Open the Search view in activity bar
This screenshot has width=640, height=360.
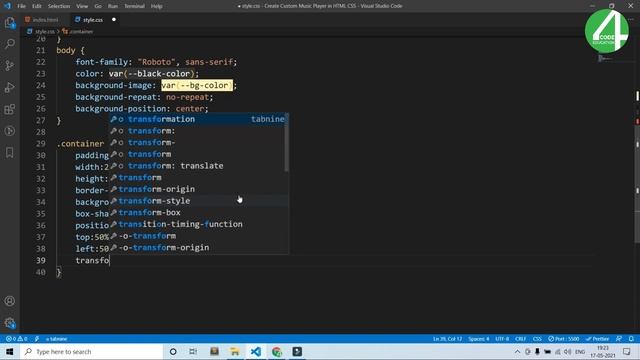[10, 44]
